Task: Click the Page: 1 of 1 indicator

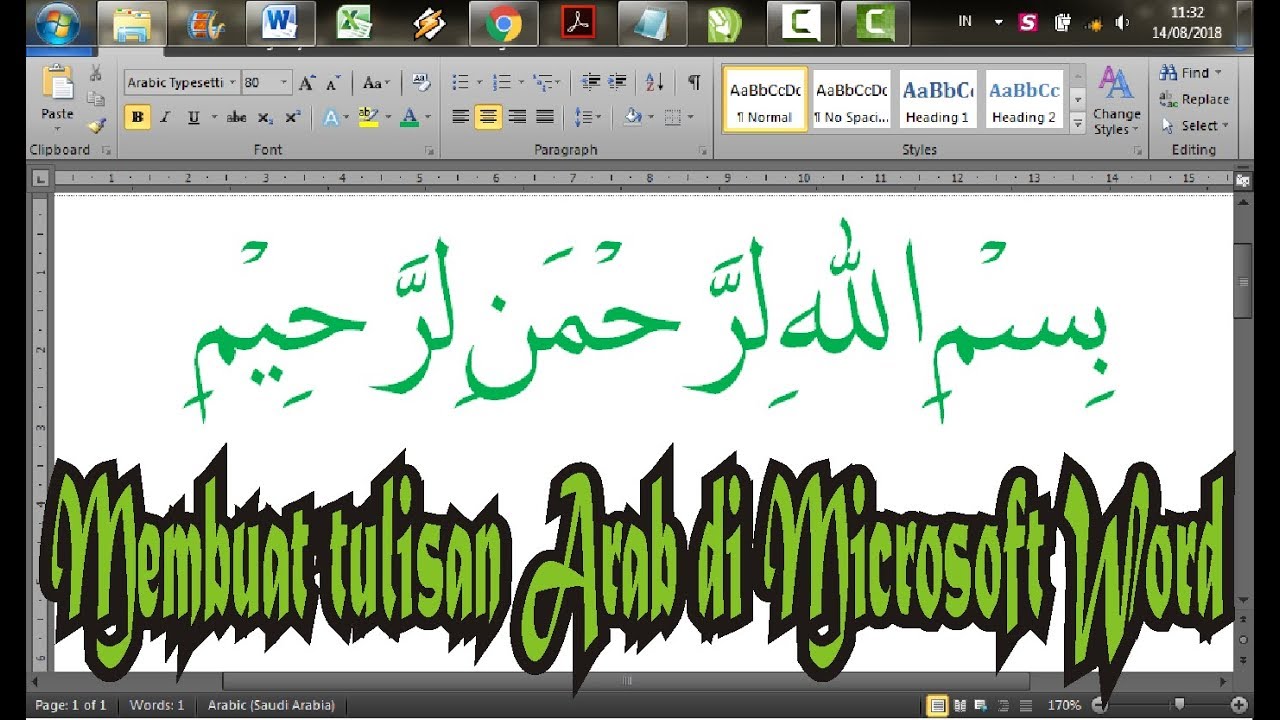Action: [70, 705]
